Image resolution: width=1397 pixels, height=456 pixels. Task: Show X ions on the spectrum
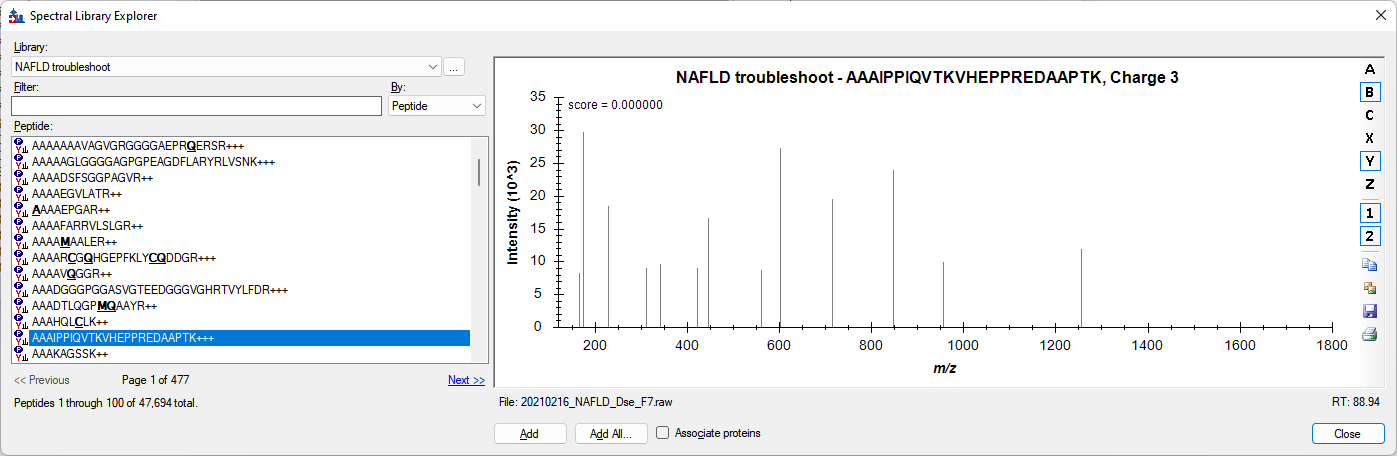pos(1369,138)
